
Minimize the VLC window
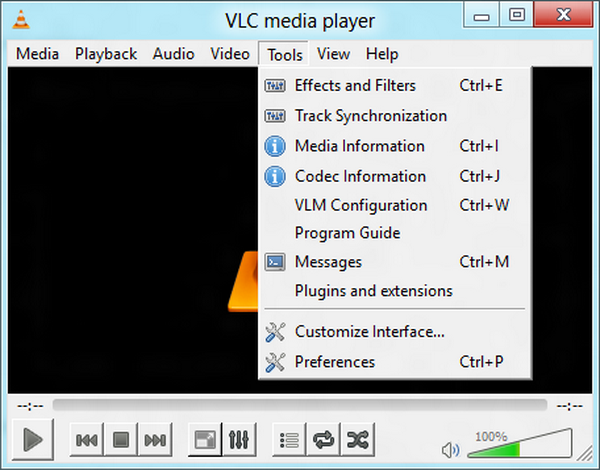click(481, 15)
